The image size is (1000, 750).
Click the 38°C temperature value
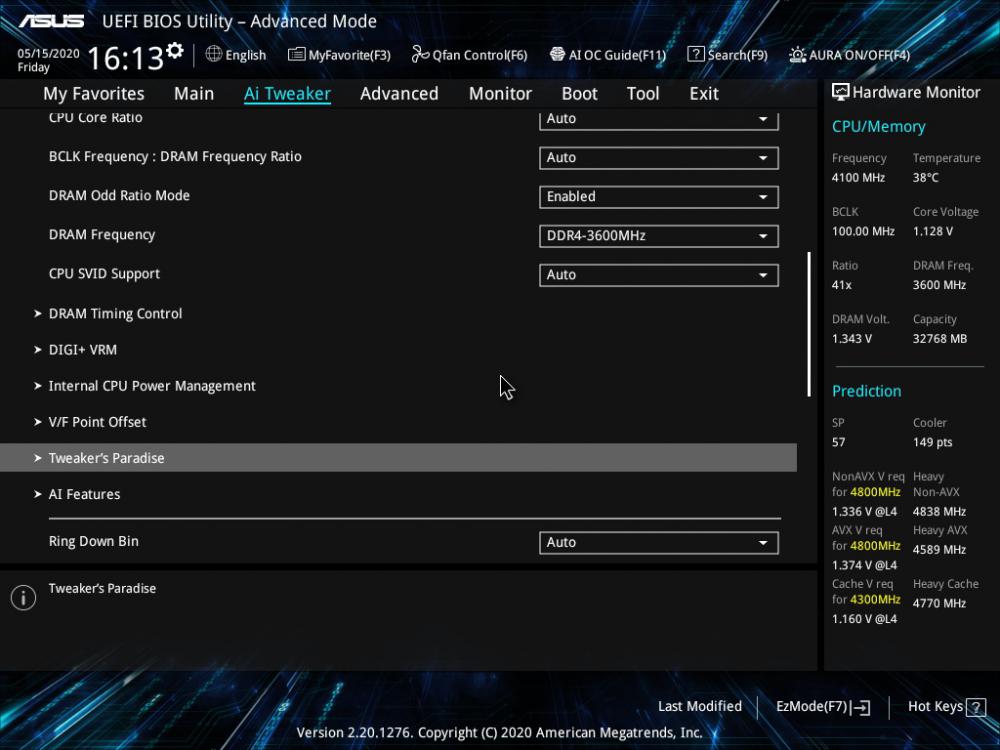925,178
